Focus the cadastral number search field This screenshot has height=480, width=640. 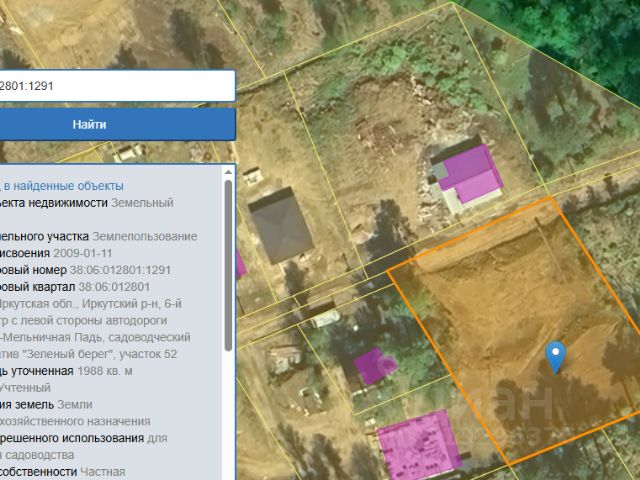(x=118, y=86)
